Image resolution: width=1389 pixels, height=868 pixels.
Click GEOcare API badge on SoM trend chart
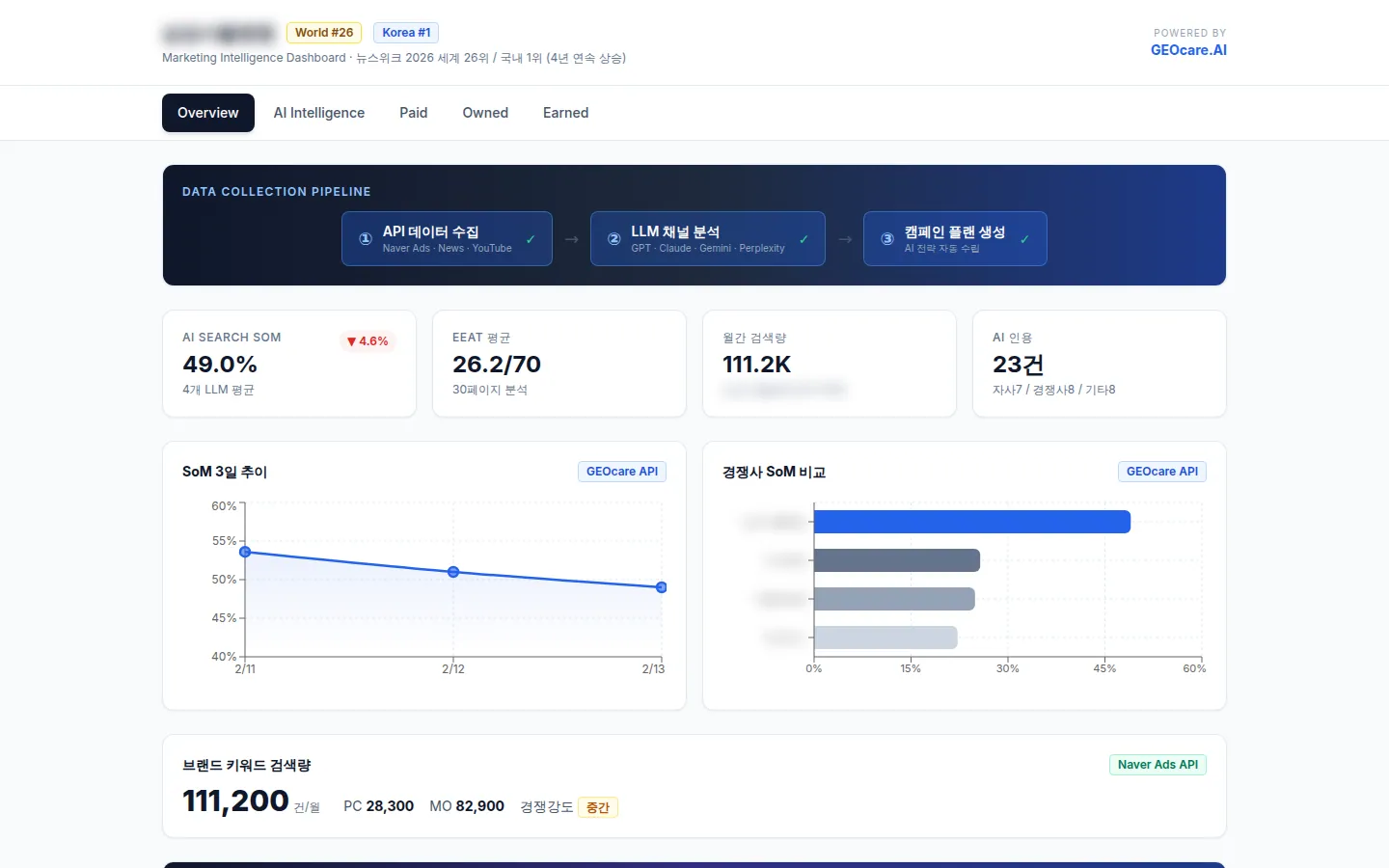[622, 472]
